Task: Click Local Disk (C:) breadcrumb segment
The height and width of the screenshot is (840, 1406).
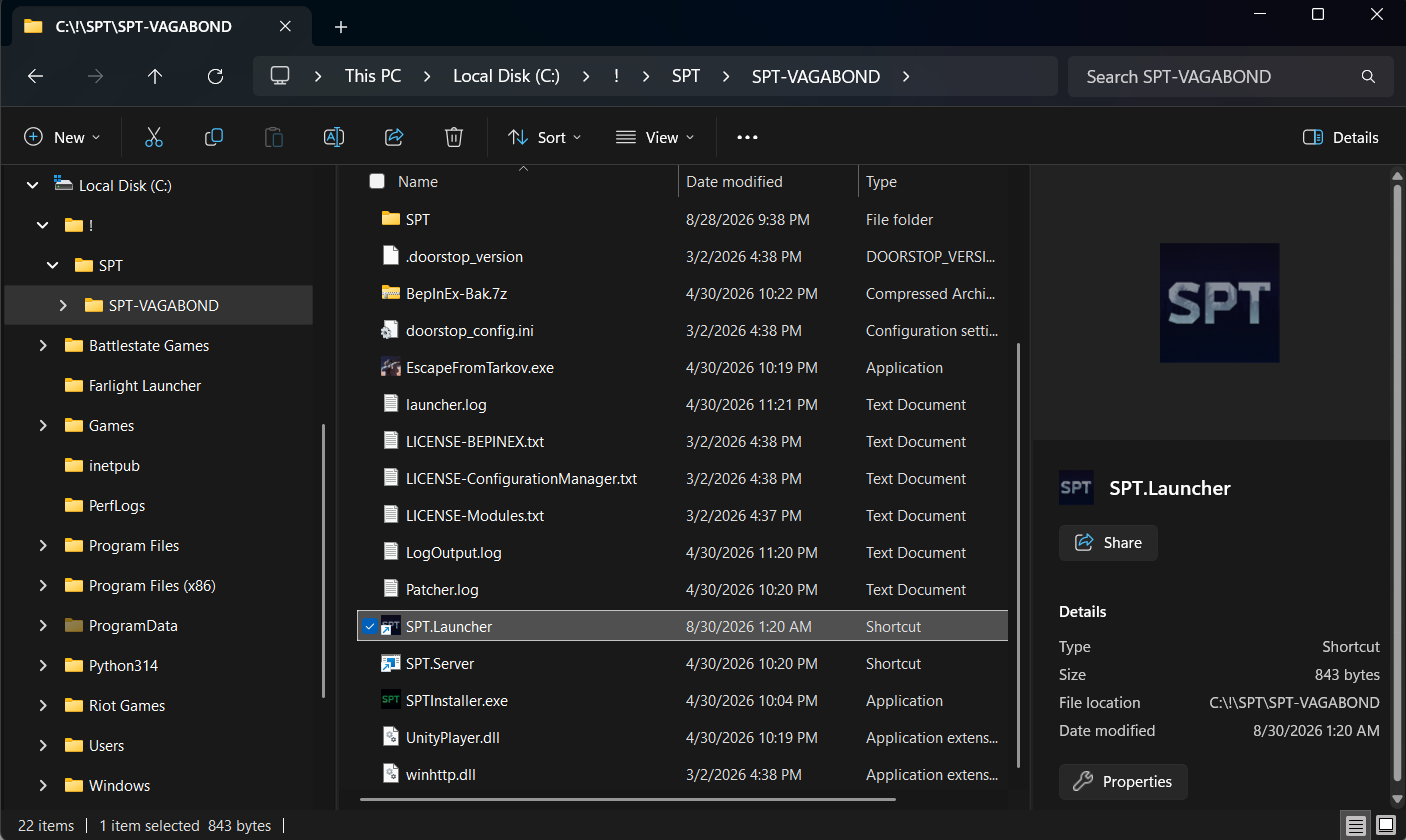Action: [507, 76]
